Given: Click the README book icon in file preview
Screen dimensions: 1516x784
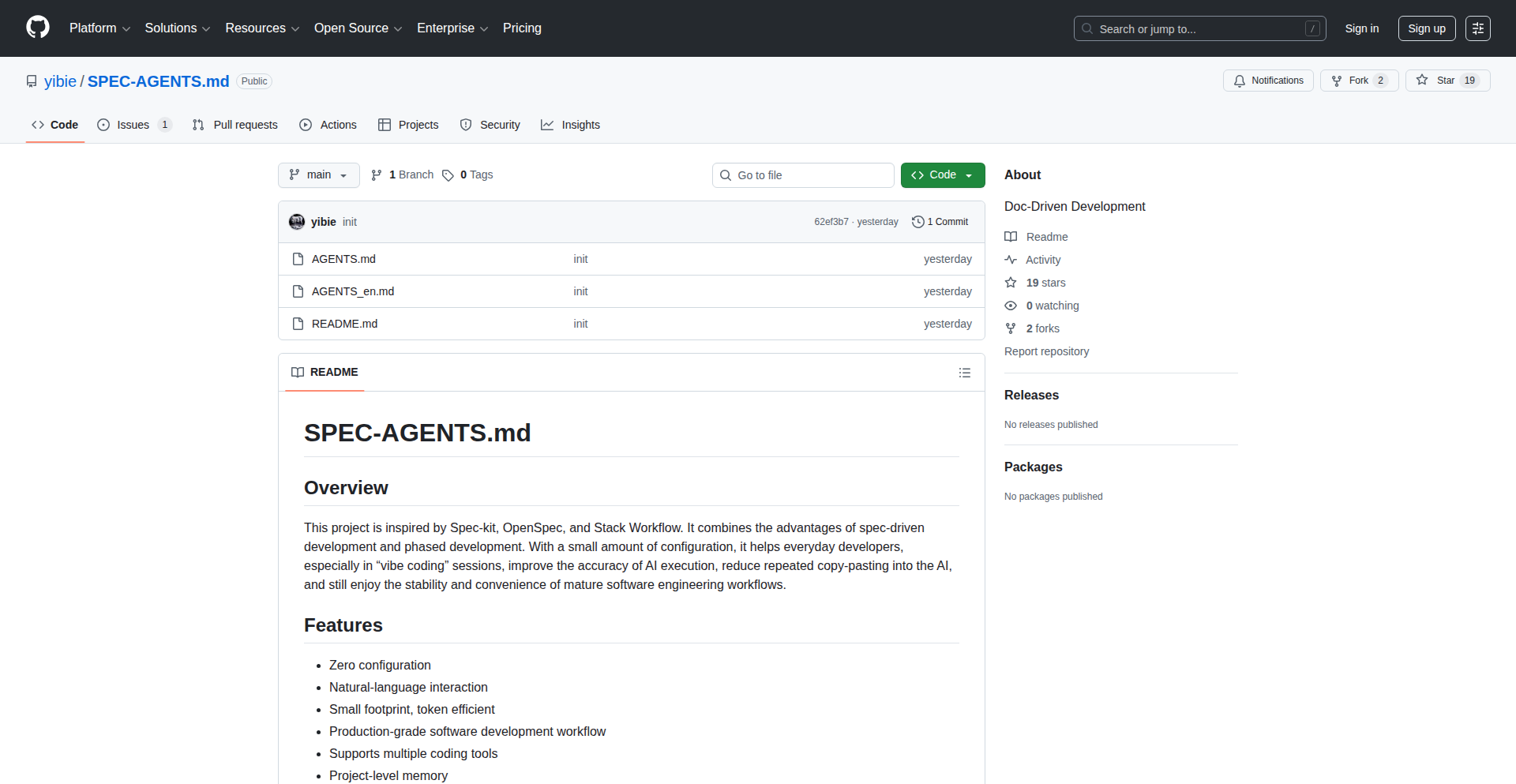Looking at the screenshot, I should tap(298, 372).
